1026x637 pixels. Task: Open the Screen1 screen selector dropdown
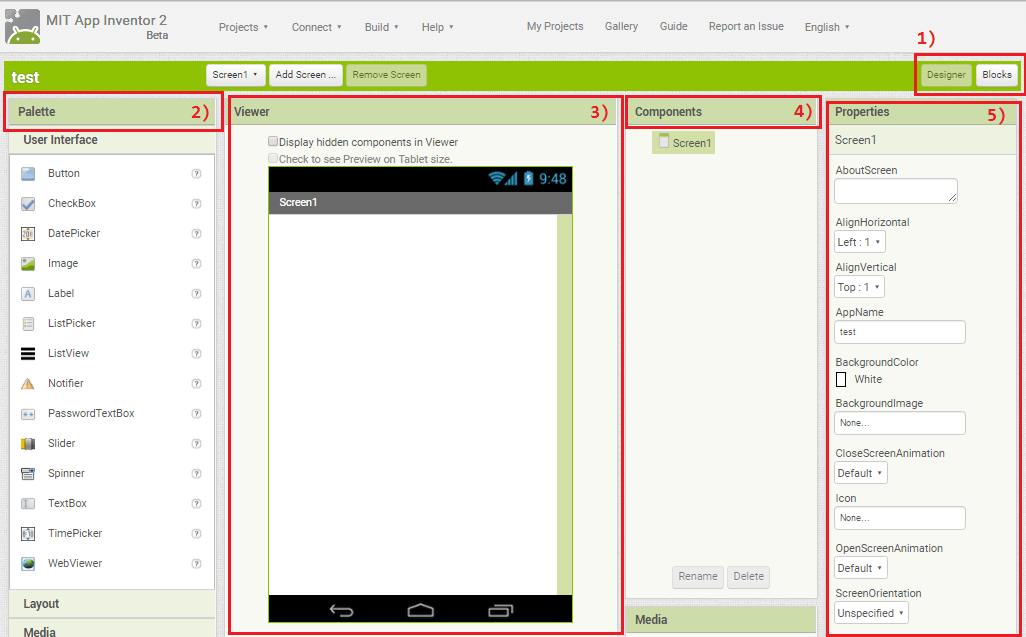pyautogui.click(x=235, y=74)
